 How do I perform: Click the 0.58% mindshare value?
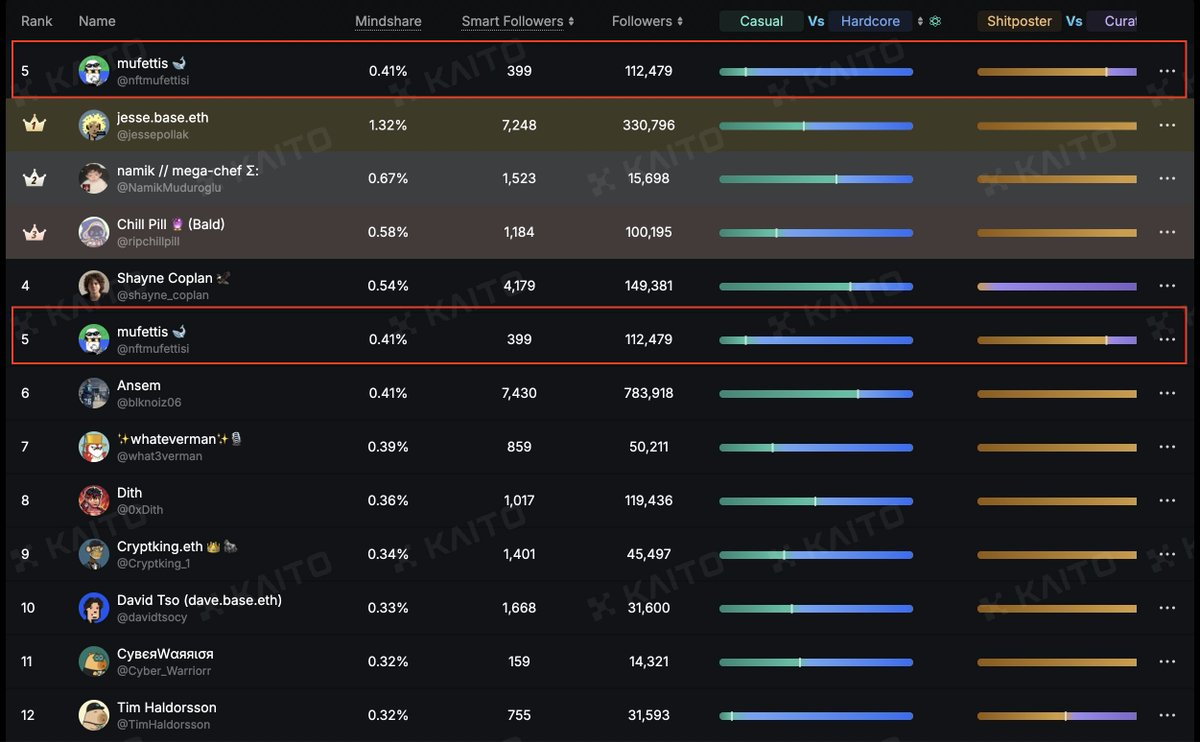tap(388, 232)
